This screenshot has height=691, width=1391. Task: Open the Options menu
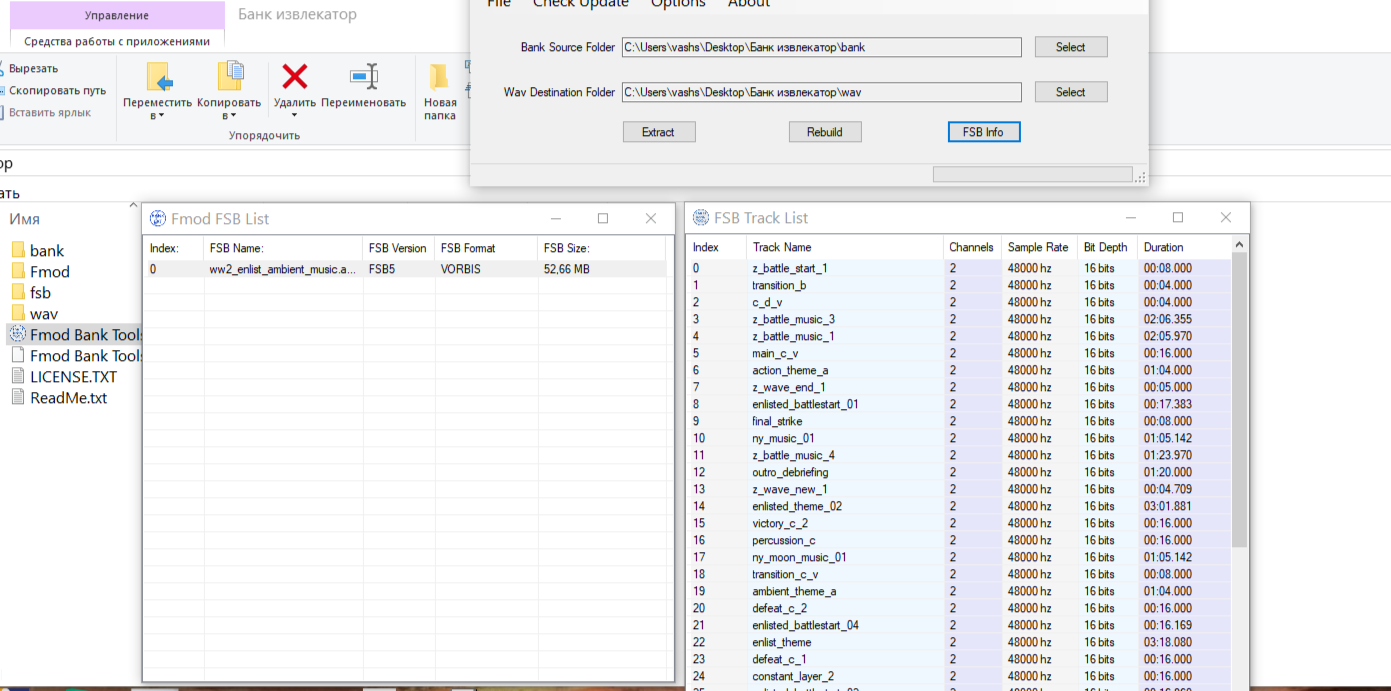[678, 5]
